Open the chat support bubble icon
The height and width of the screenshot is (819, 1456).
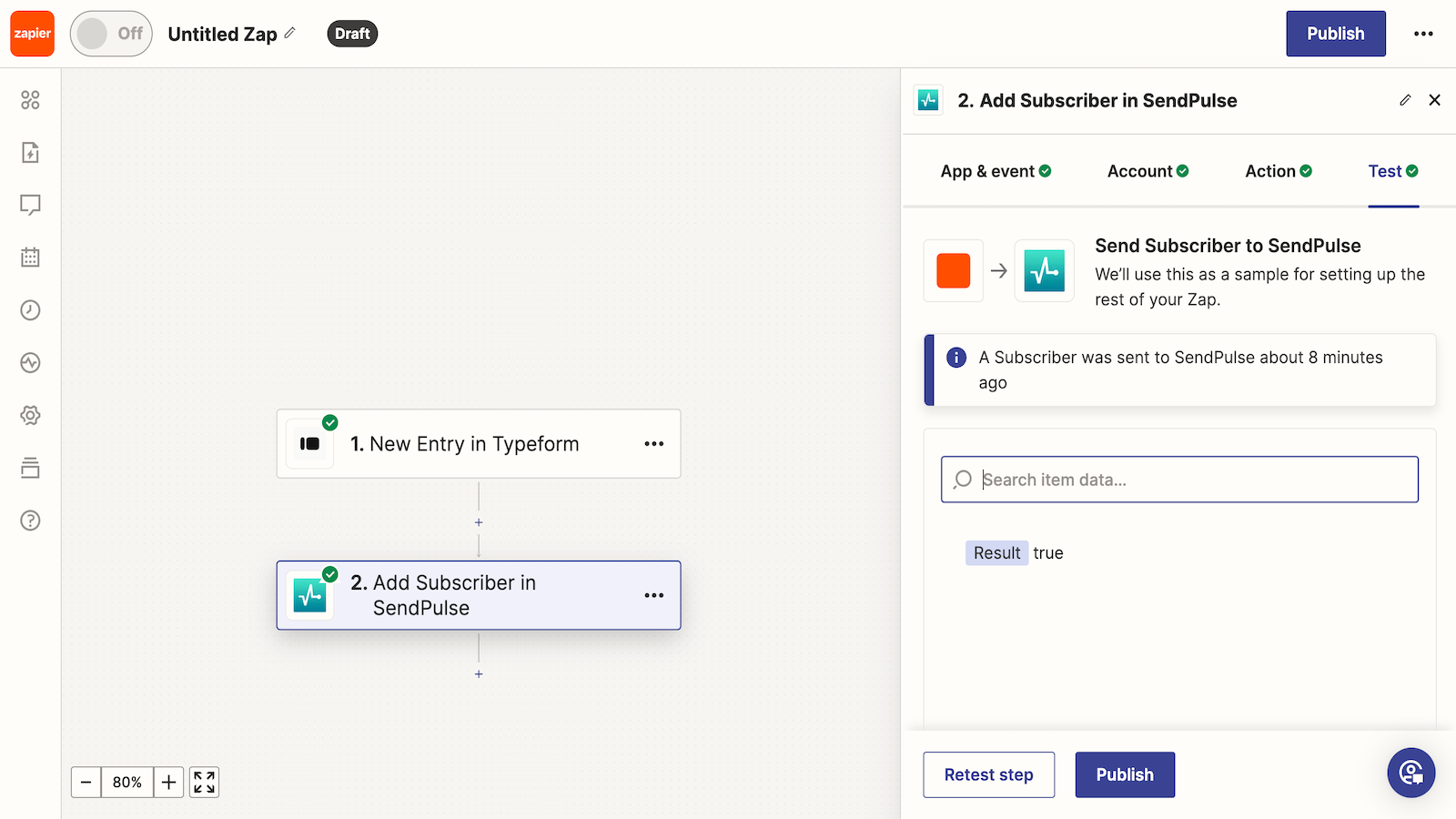click(1410, 773)
